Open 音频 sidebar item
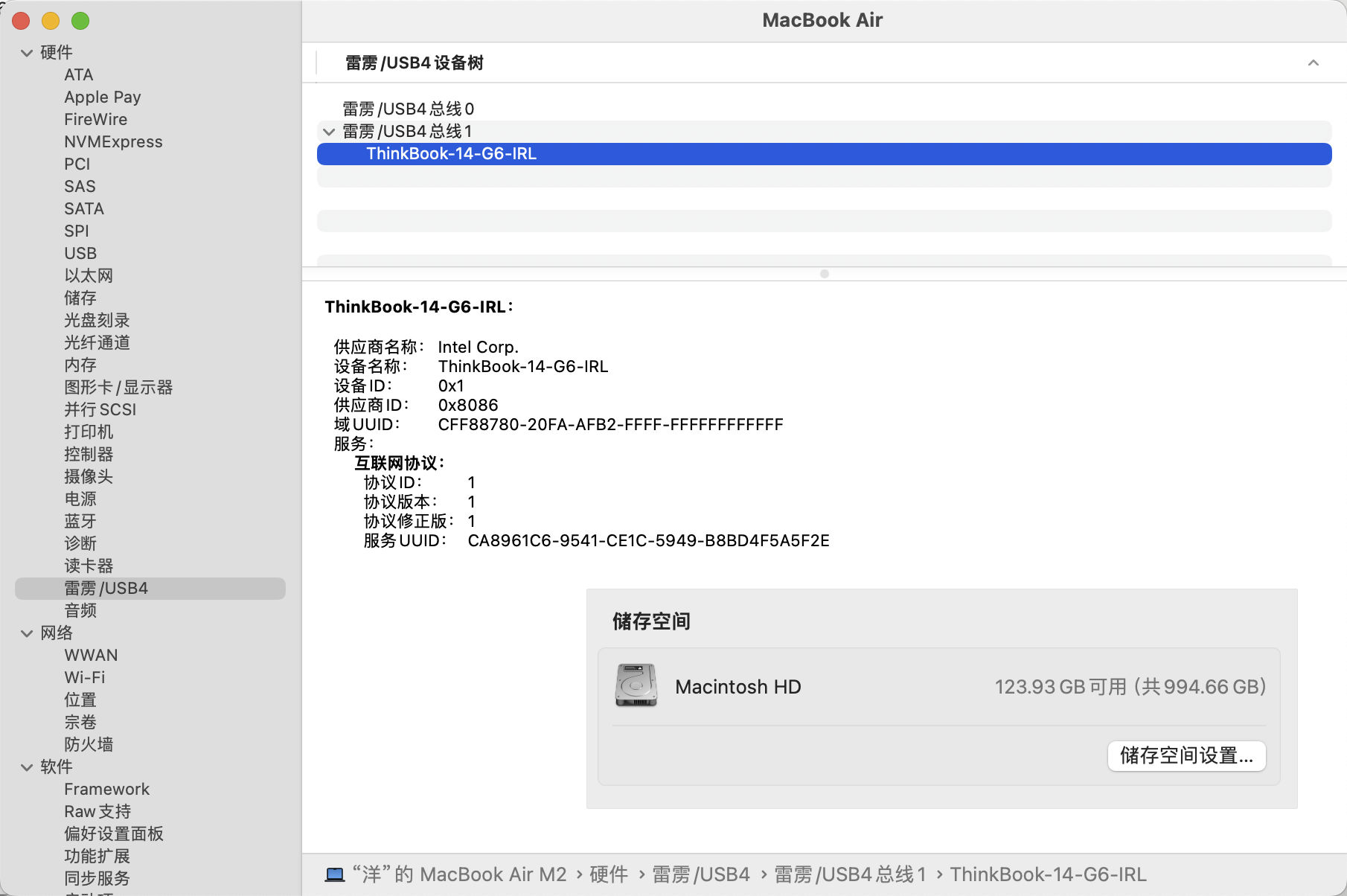 [x=80, y=611]
